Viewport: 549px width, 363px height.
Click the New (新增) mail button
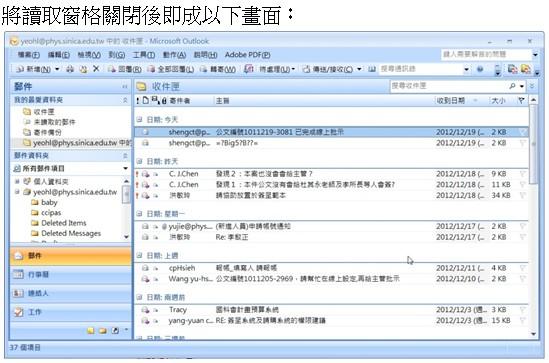click(x=34, y=69)
